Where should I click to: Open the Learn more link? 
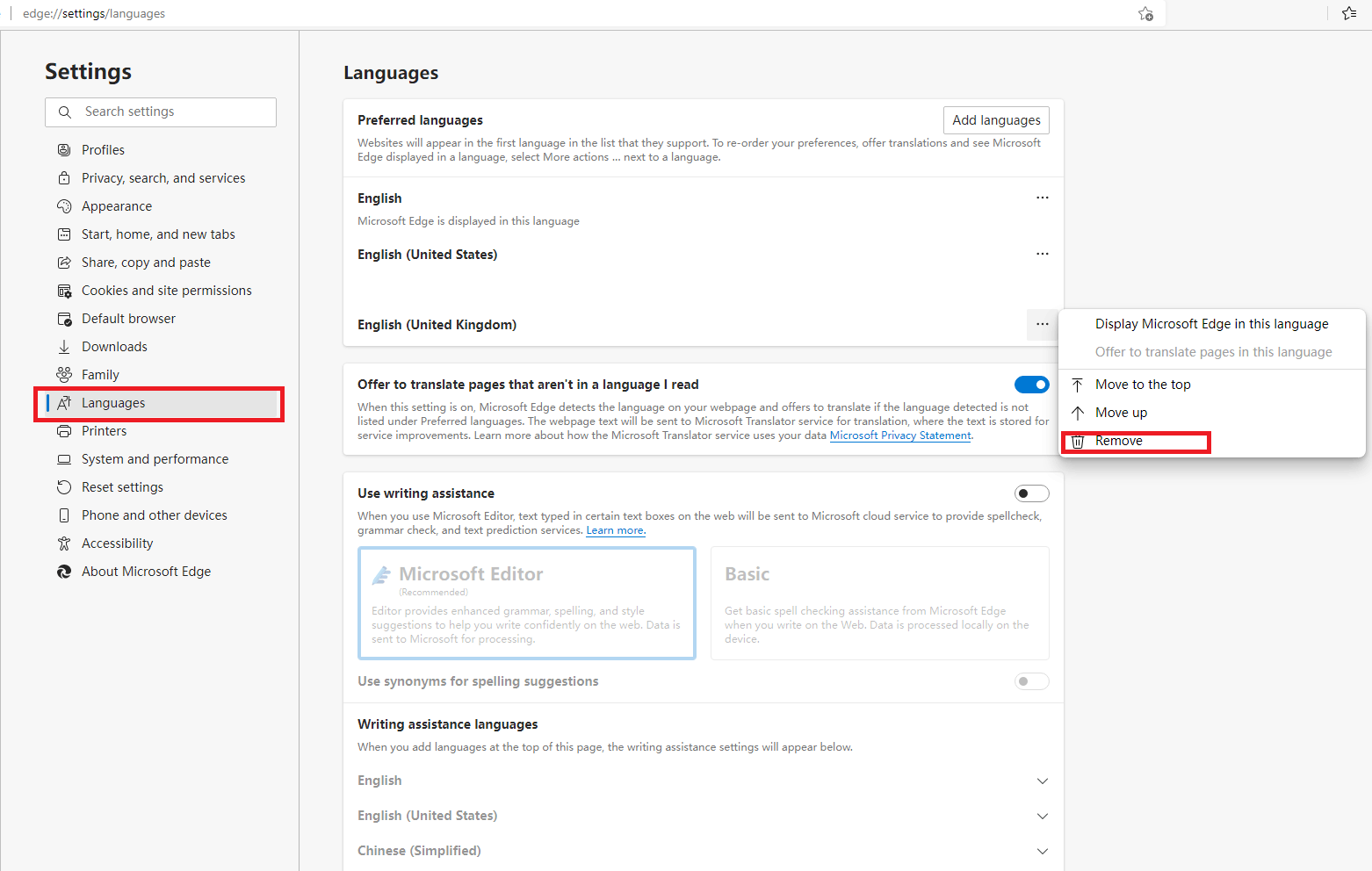pos(616,530)
